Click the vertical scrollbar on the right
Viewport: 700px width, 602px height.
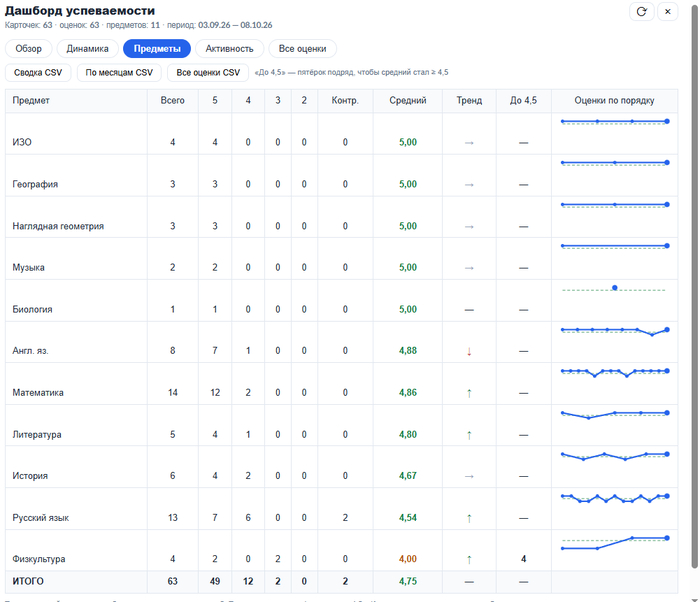pyautogui.click(x=694, y=286)
